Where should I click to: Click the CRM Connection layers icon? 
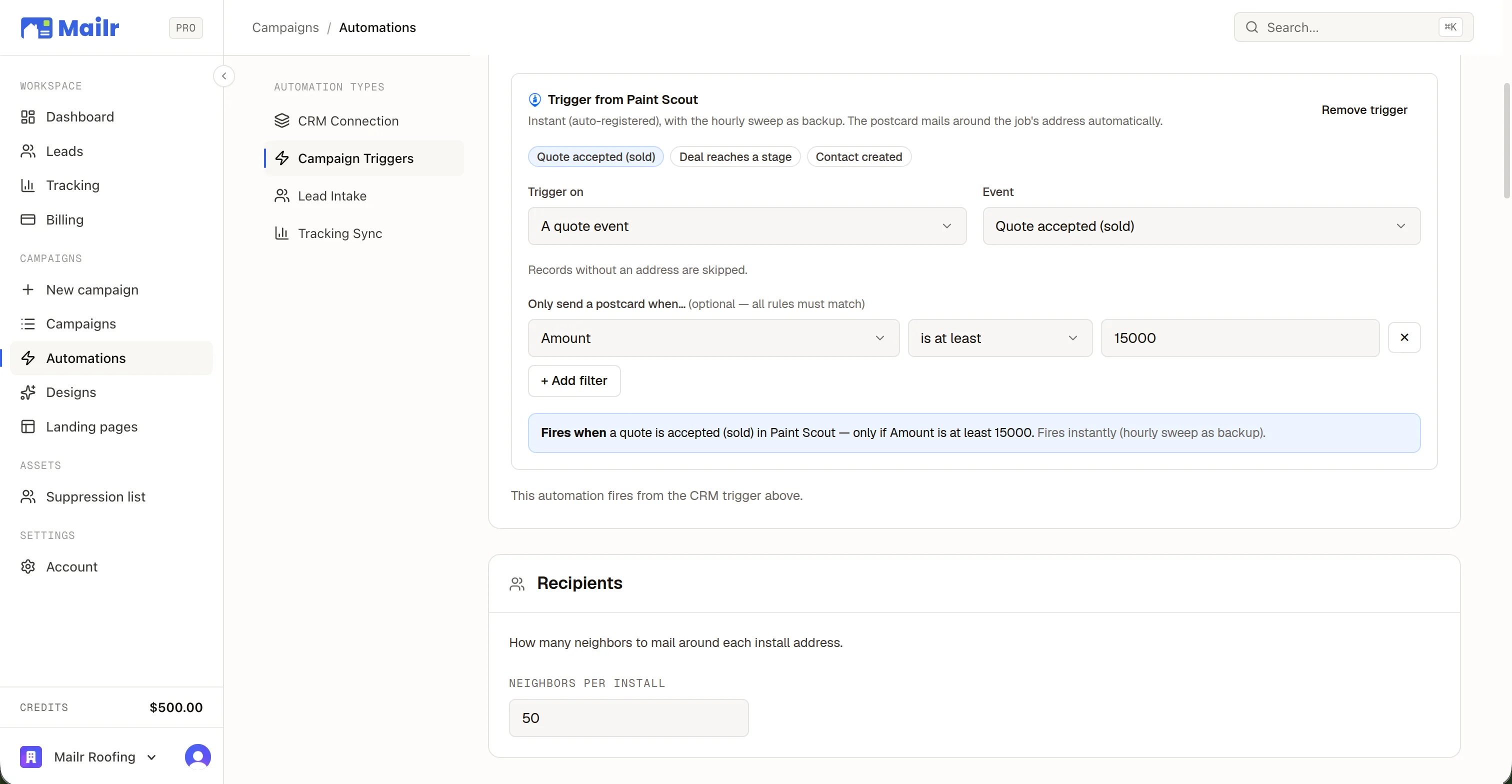point(281,121)
